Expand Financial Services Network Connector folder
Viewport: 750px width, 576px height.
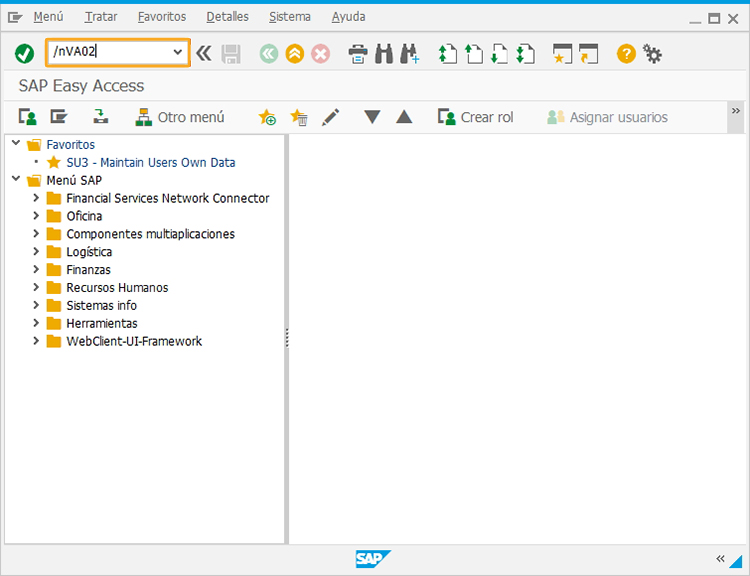[36, 198]
